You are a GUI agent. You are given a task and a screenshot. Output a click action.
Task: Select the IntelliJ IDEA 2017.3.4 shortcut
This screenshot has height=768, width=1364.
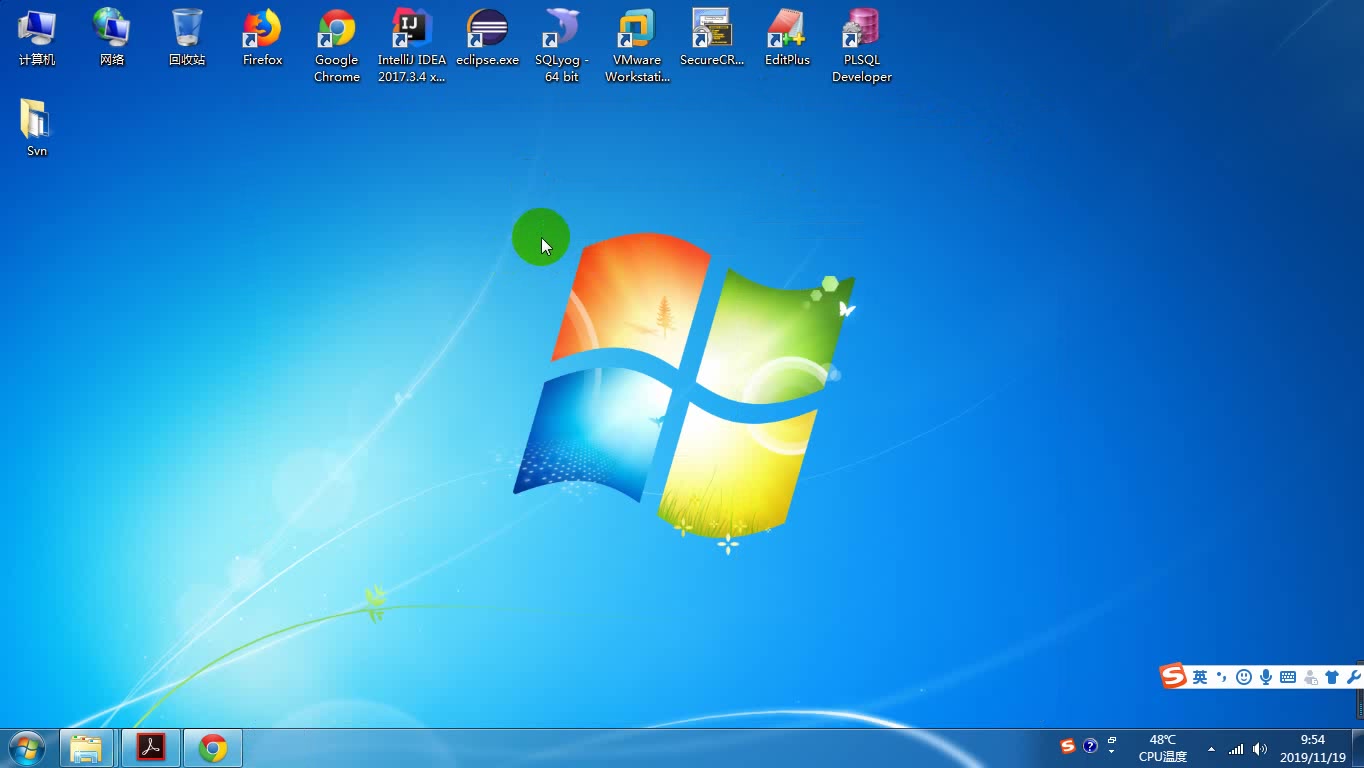click(x=412, y=46)
